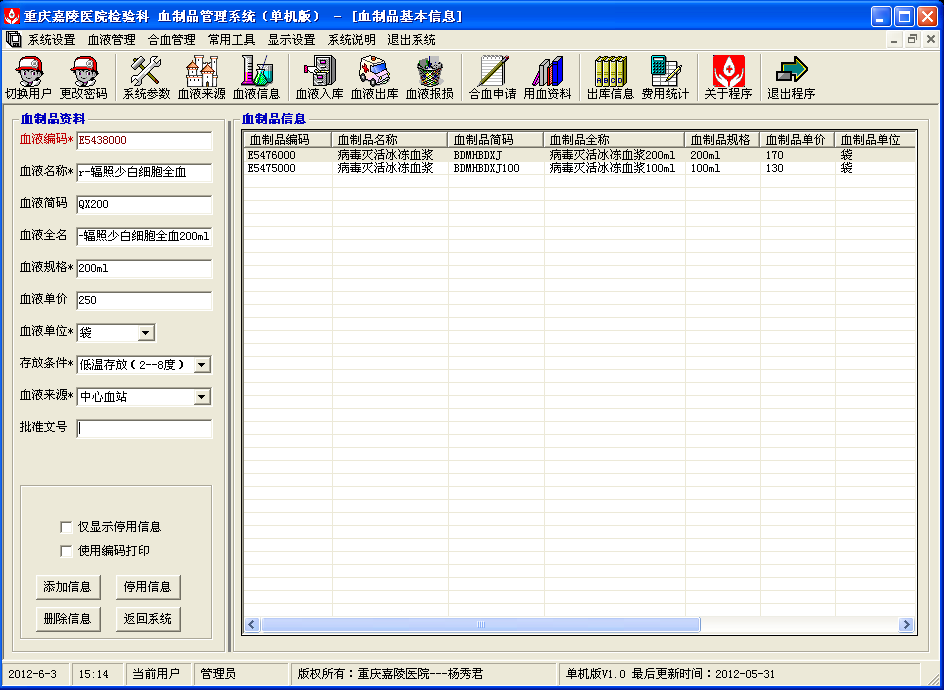Click the 血液入库 toolbar icon

click(320, 78)
